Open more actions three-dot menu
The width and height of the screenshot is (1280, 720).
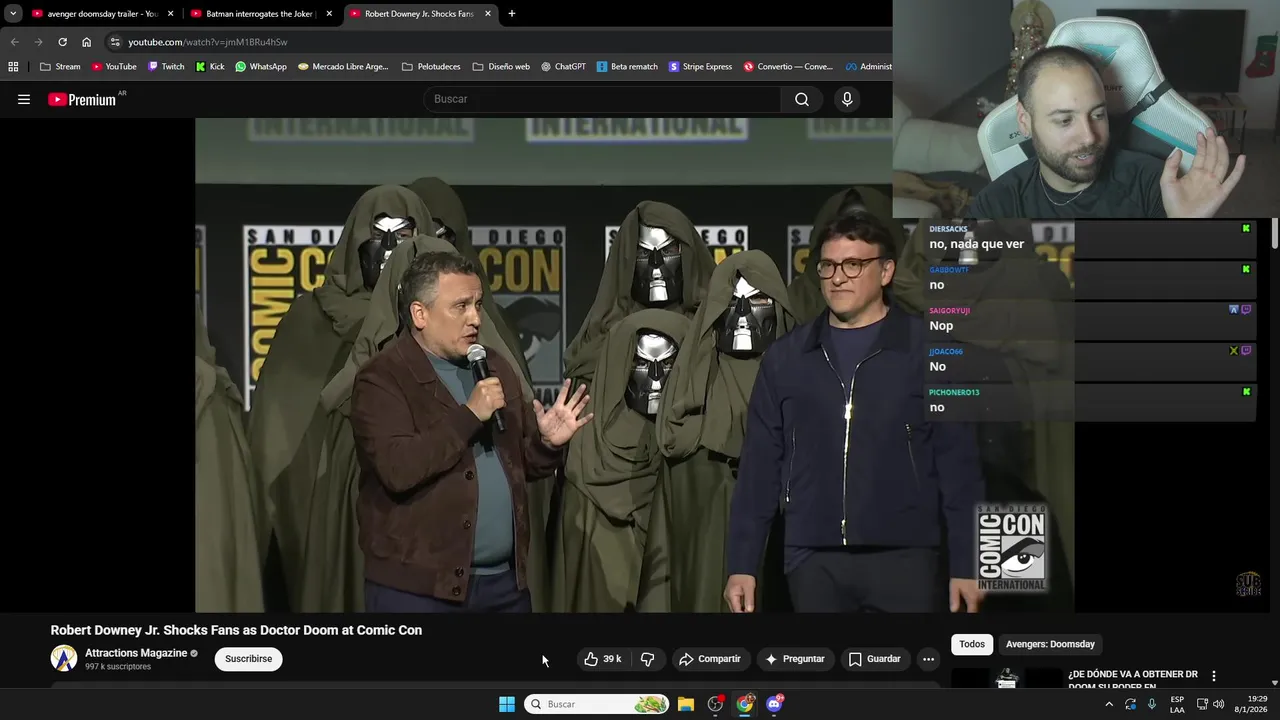(928, 659)
